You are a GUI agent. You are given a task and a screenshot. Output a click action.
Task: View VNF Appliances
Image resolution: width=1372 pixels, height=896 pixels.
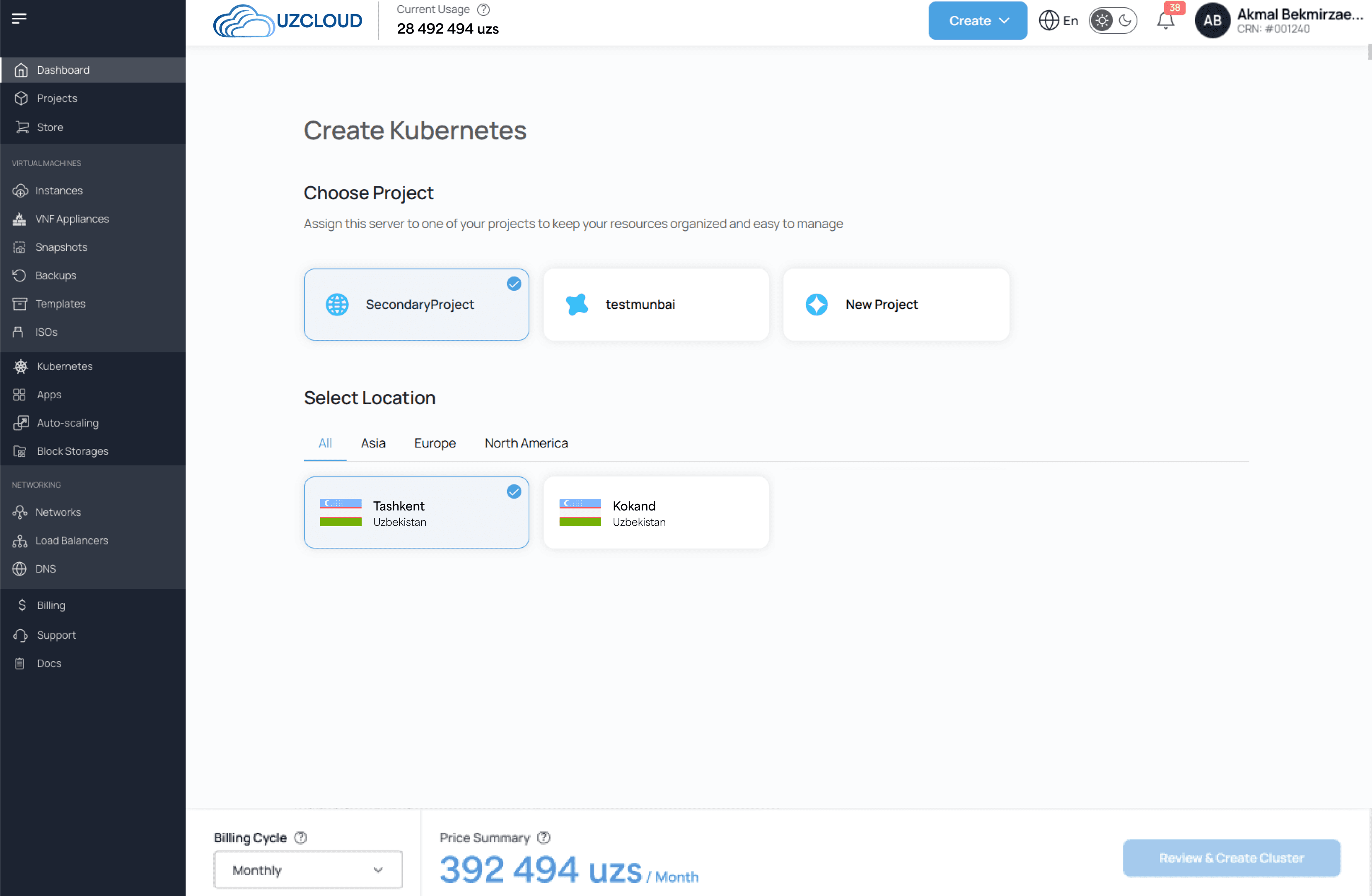(72, 218)
